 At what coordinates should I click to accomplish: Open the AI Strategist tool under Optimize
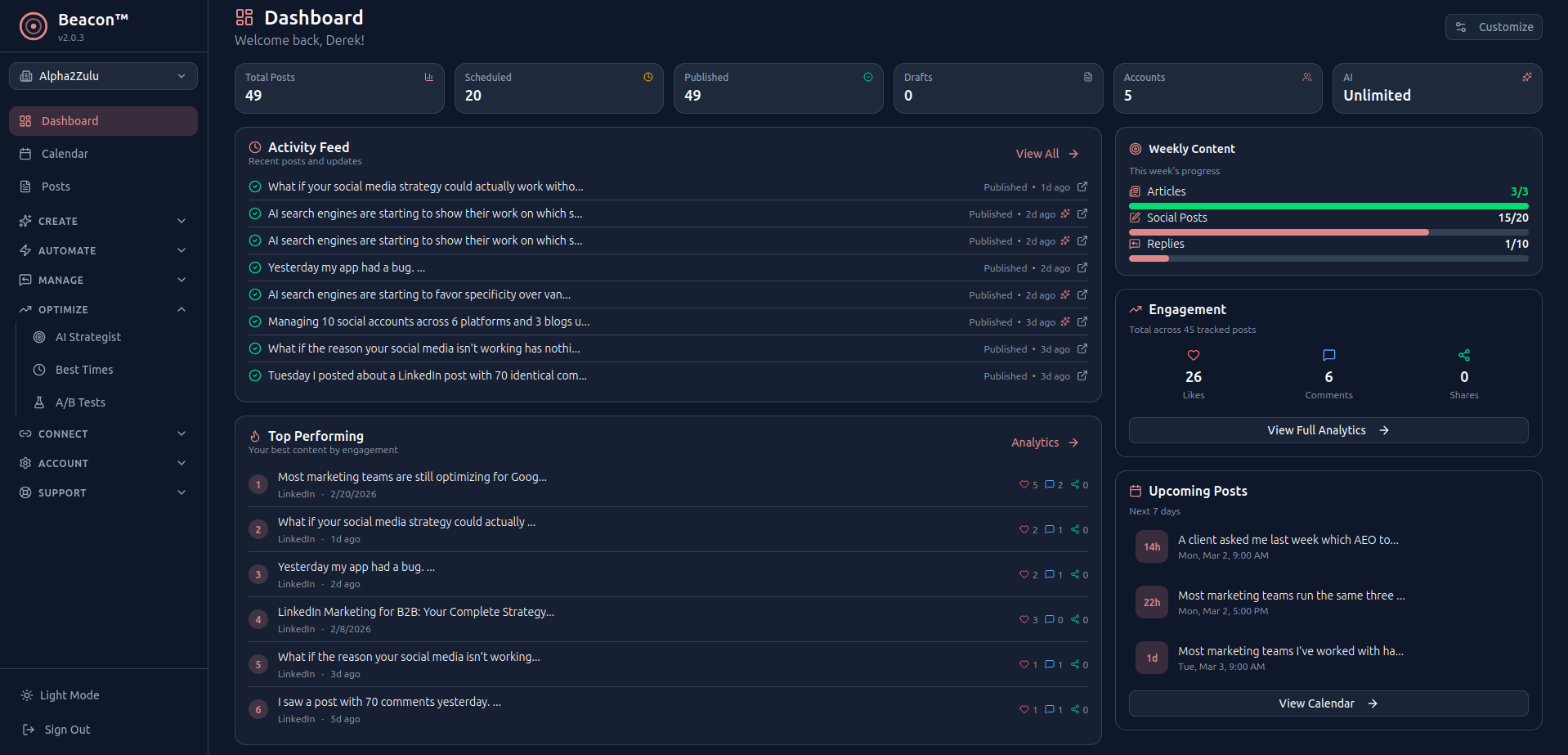pos(87,337)
